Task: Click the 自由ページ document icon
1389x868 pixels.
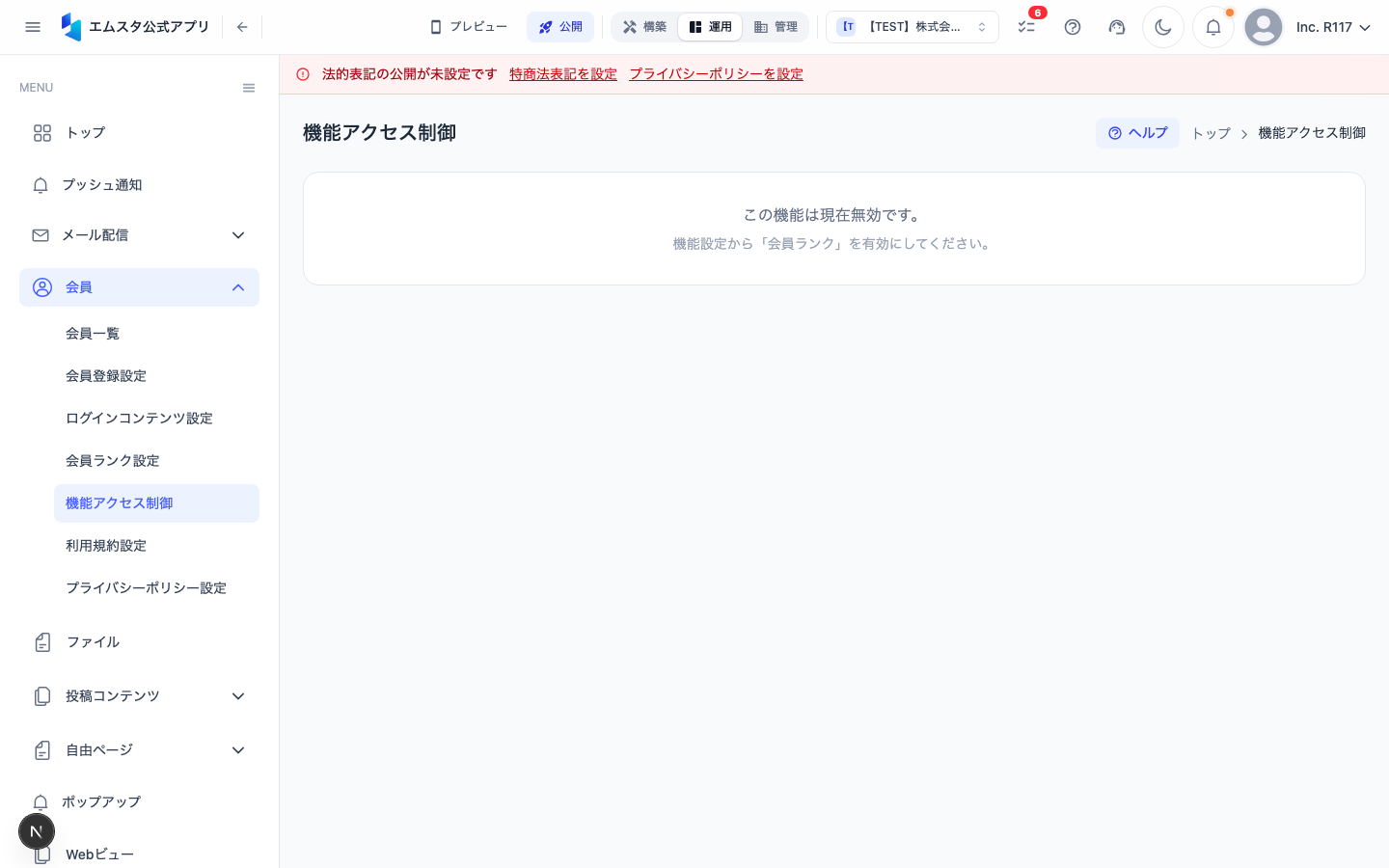Action: pyautogui.click(x=42, y=750)
